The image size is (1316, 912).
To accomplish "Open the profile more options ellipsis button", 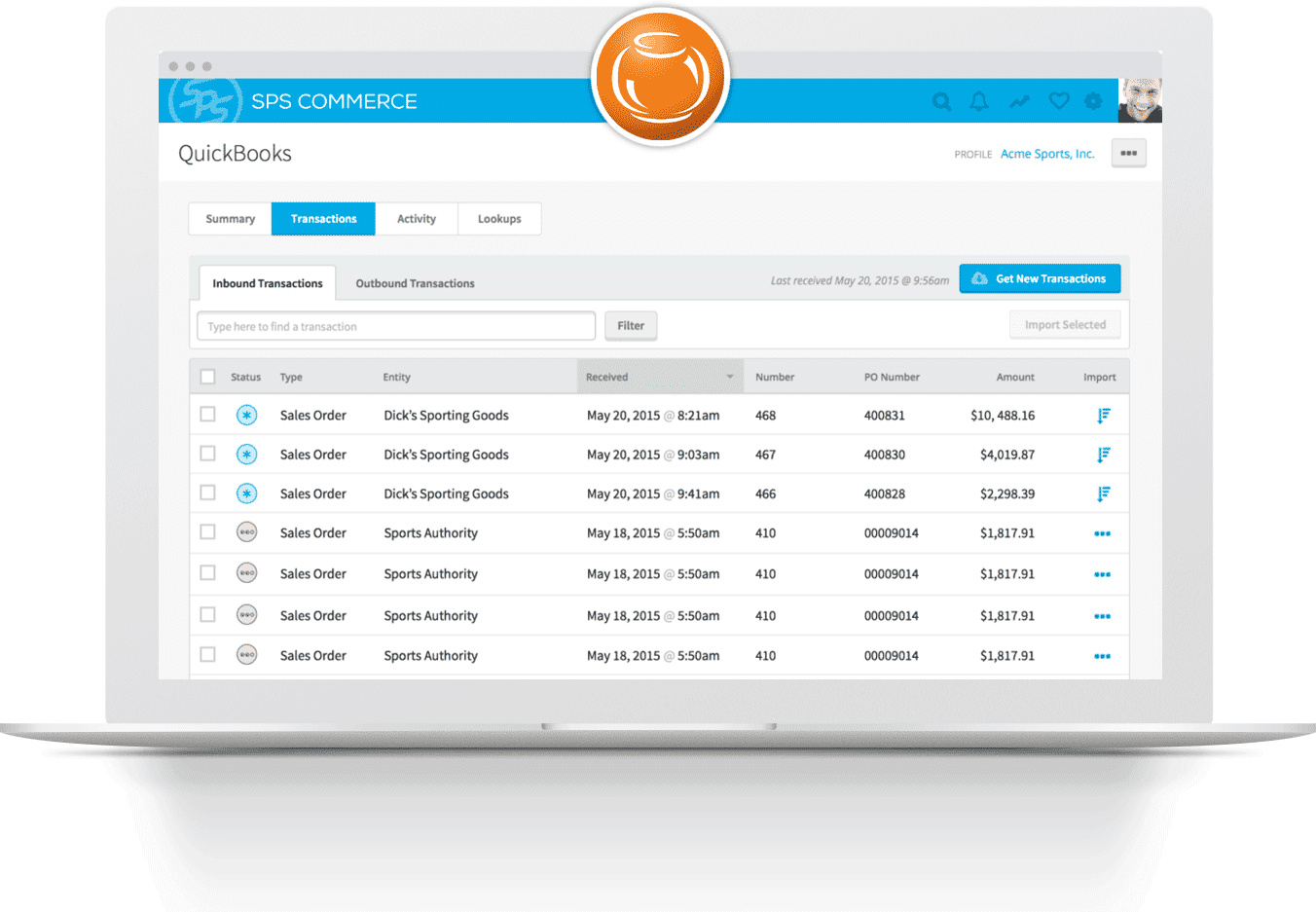I will (x=1129, y=153).
